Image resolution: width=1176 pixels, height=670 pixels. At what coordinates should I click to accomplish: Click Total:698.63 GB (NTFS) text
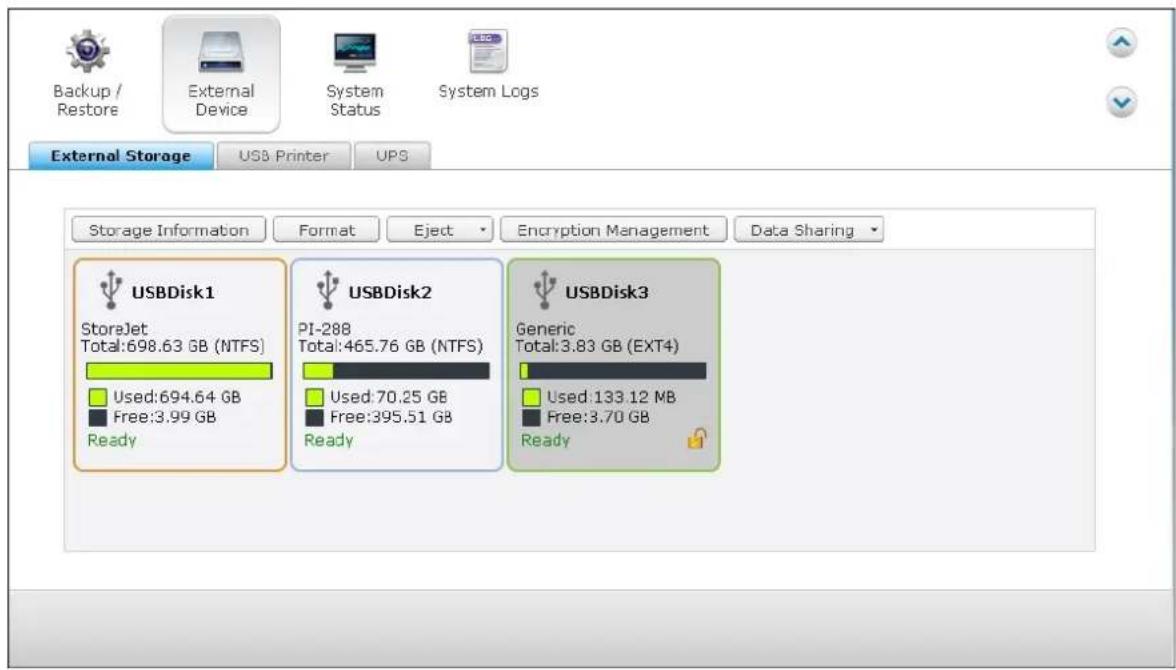172,347
